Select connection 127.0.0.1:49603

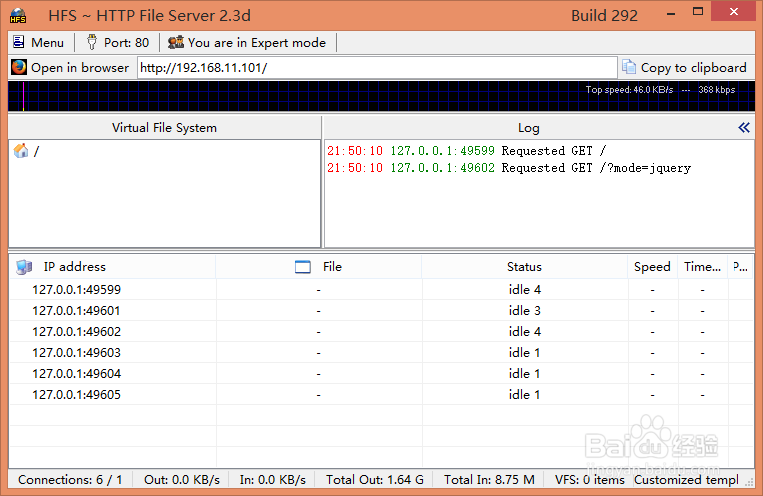coord(382,352)
